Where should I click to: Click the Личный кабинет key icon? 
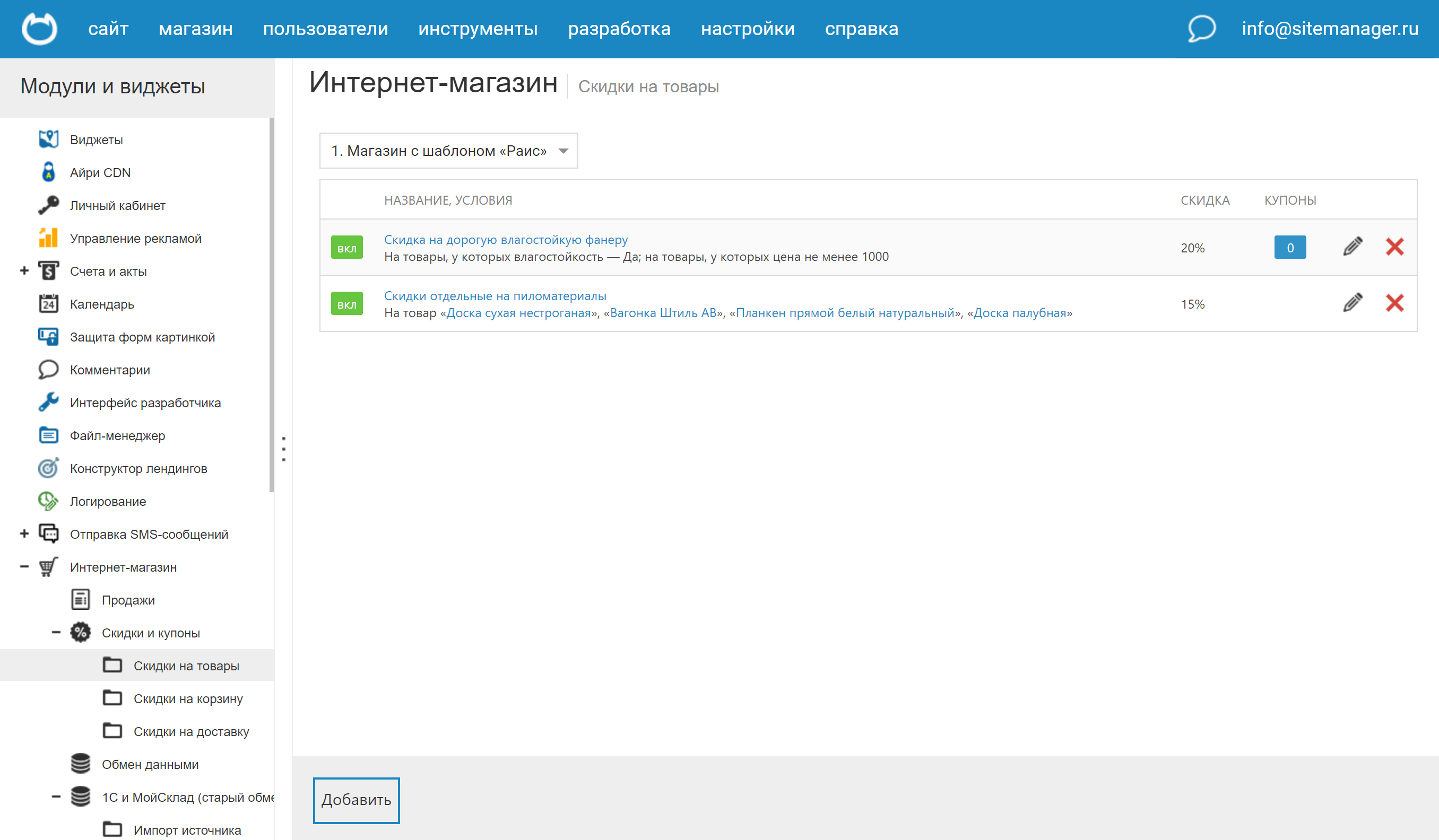48,205
